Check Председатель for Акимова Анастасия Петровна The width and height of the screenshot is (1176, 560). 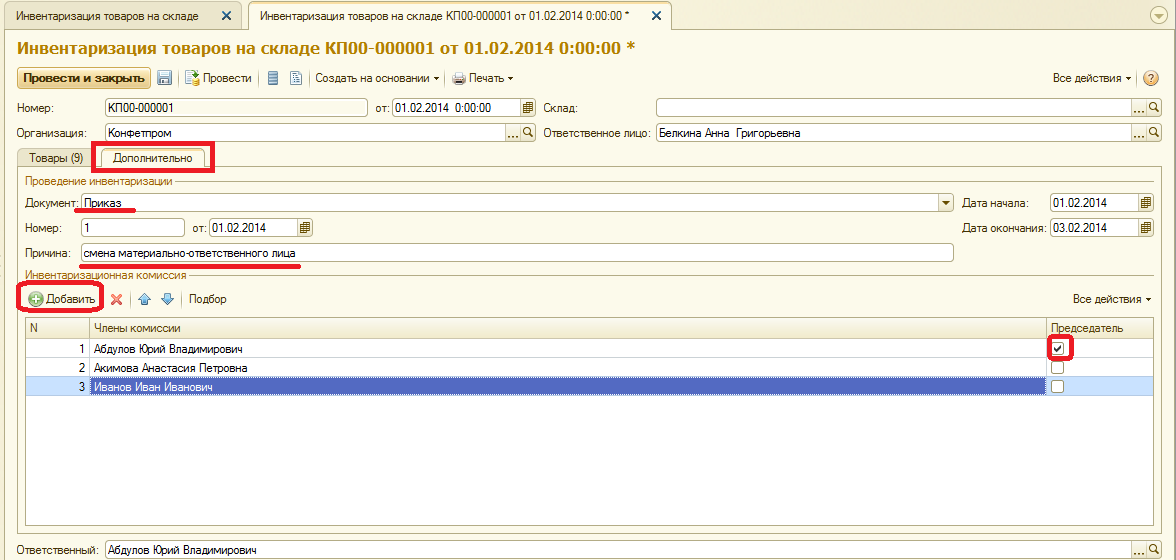[x=1058, y=368]
